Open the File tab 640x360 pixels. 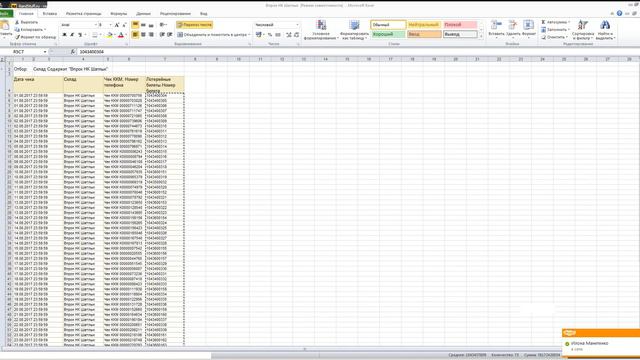click(x=5, y=13)
